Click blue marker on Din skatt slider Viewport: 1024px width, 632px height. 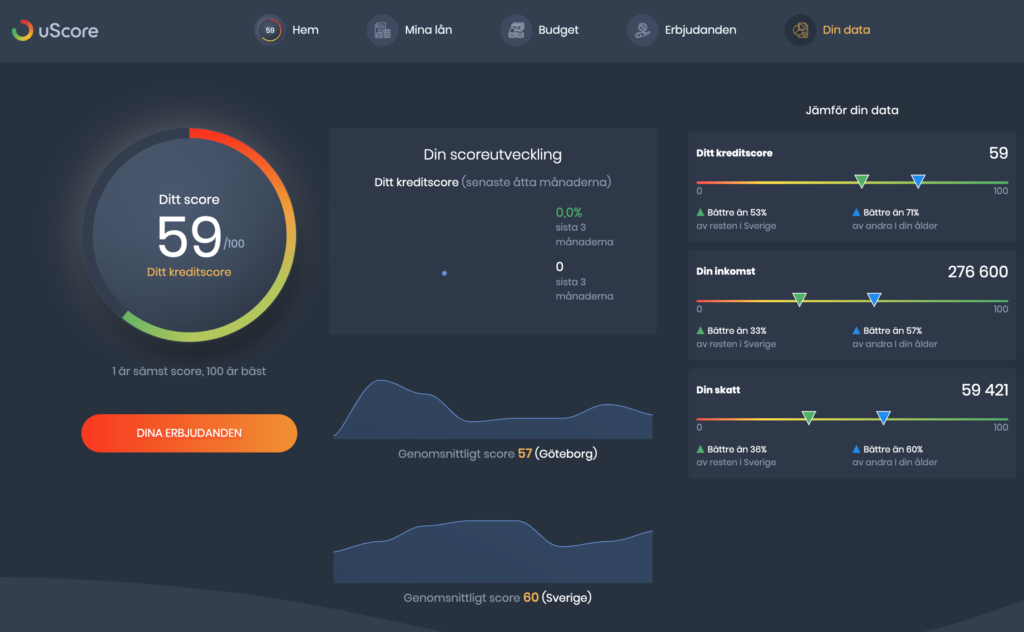click(883, 417)
